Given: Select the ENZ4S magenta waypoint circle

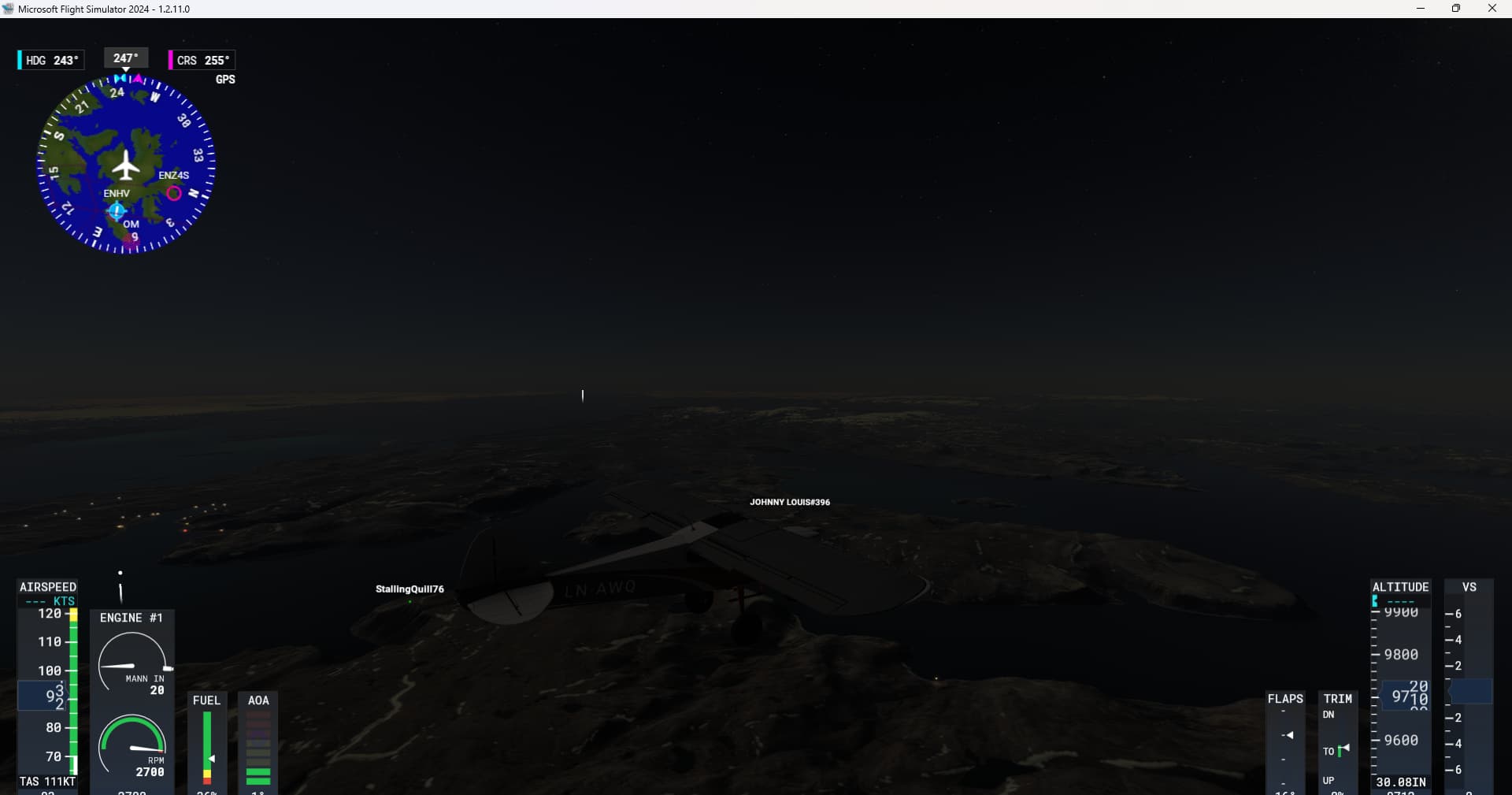Looking at the screenshot, I should (174, 193).
